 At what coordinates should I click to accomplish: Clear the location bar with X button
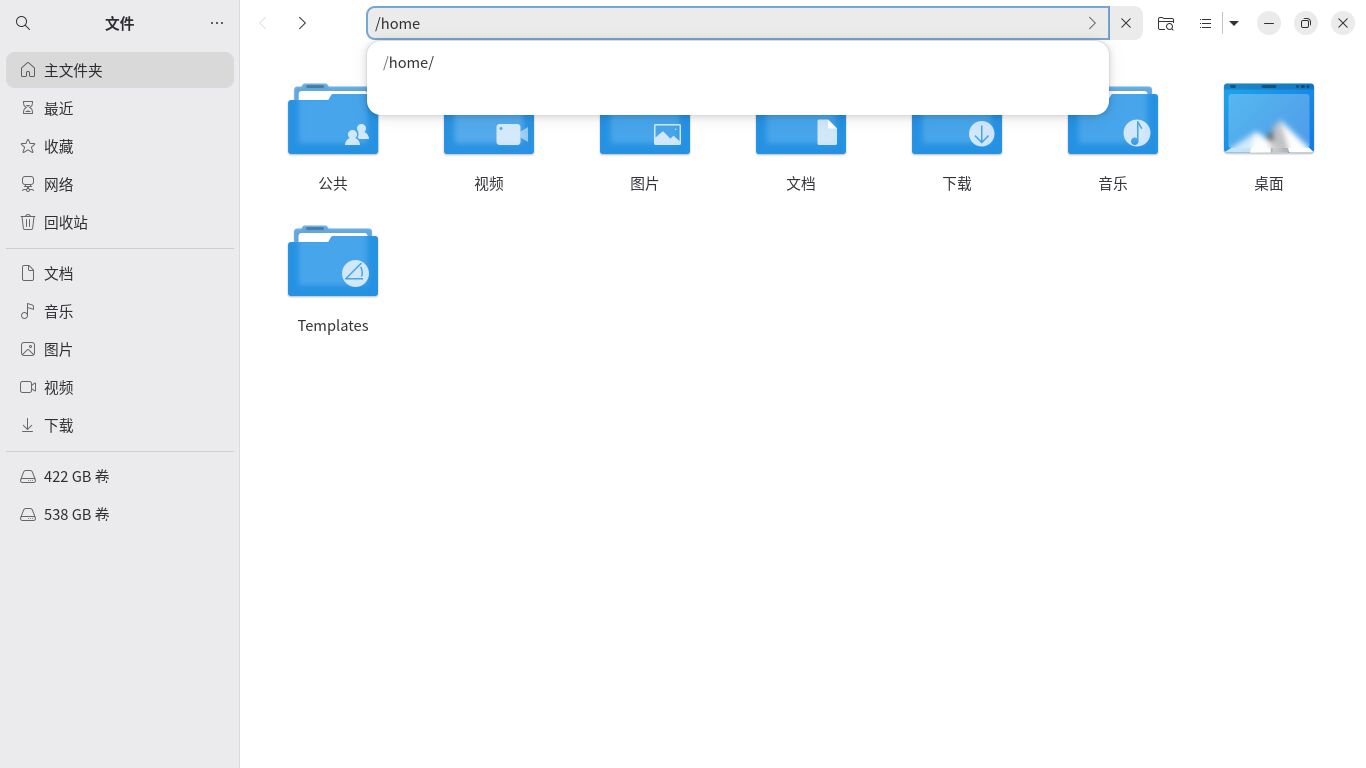(x=1126, y=23)
